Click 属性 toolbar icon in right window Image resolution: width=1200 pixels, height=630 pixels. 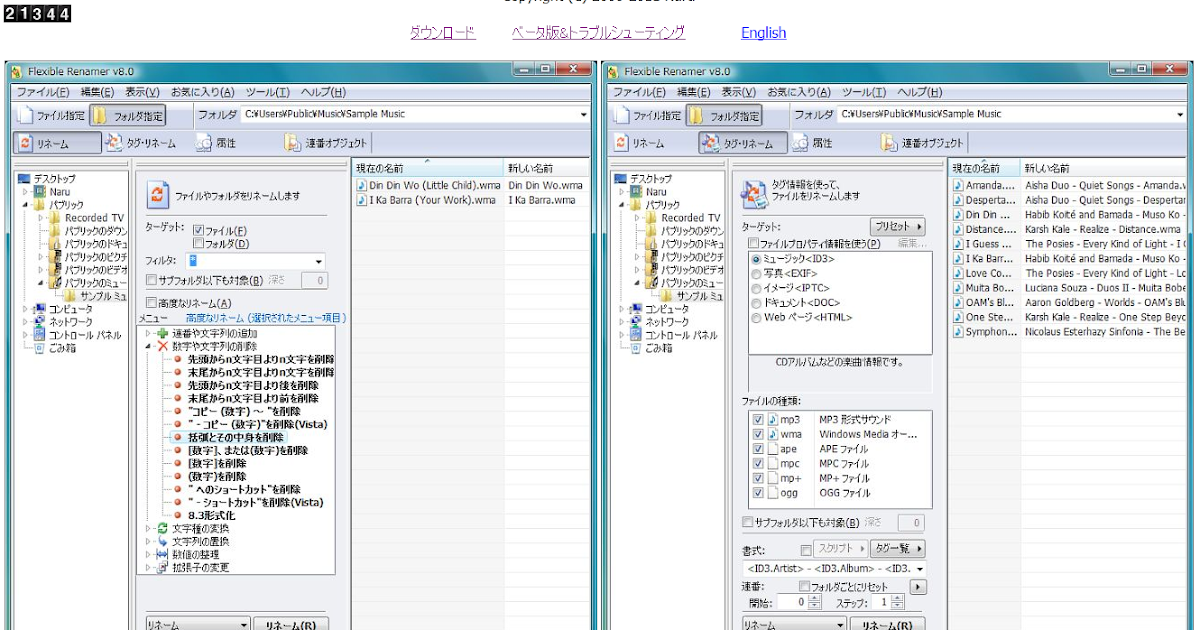(800, 143)
